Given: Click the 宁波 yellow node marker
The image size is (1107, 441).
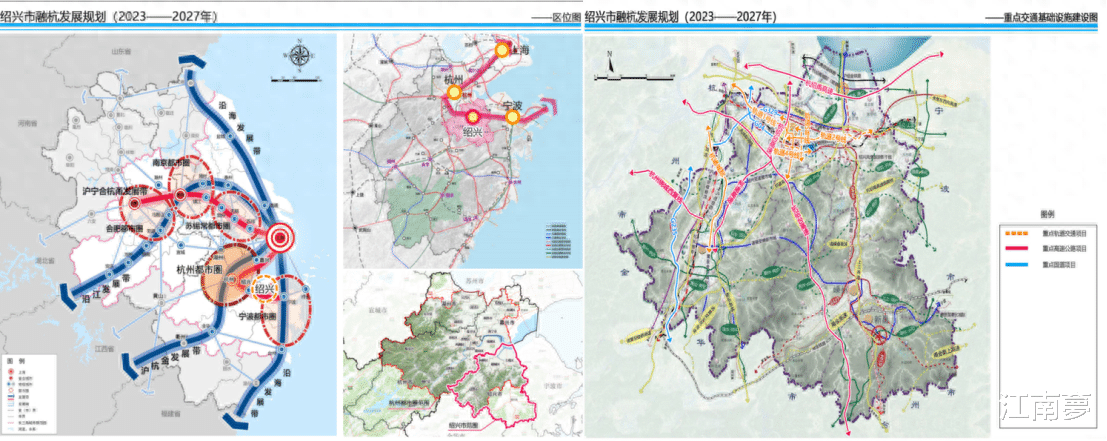Looking at the screenshot, I should coord(513,119).
